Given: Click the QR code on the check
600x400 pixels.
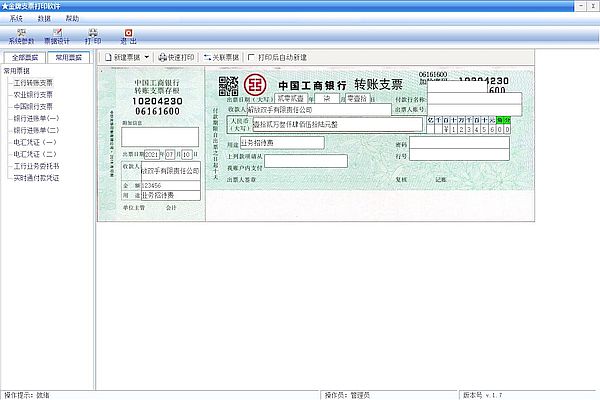Looking at the screenshot, I should pos(228,86).
